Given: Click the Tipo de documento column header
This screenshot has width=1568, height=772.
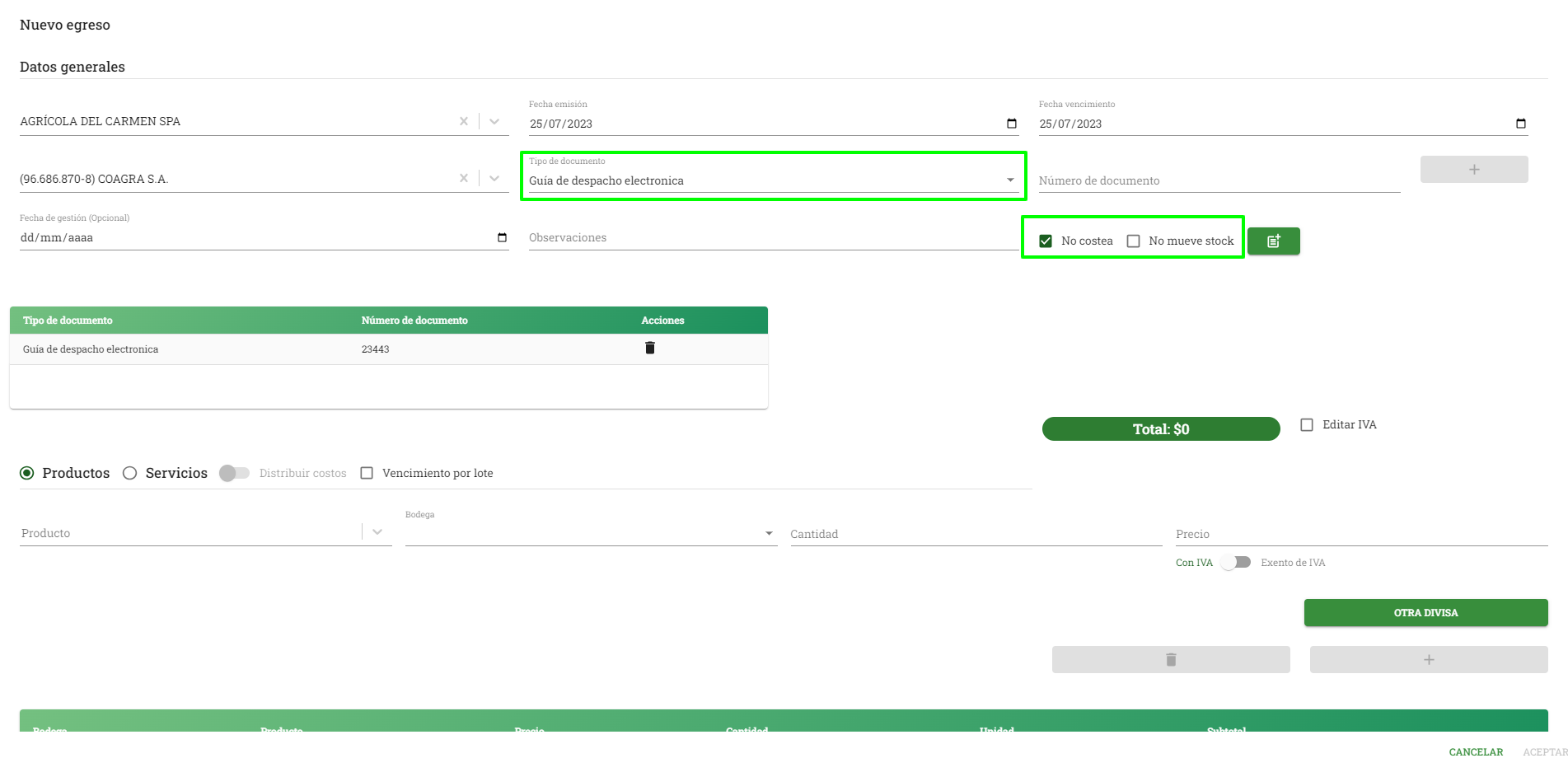Looking at the screenshot, I should coord(68,320).
